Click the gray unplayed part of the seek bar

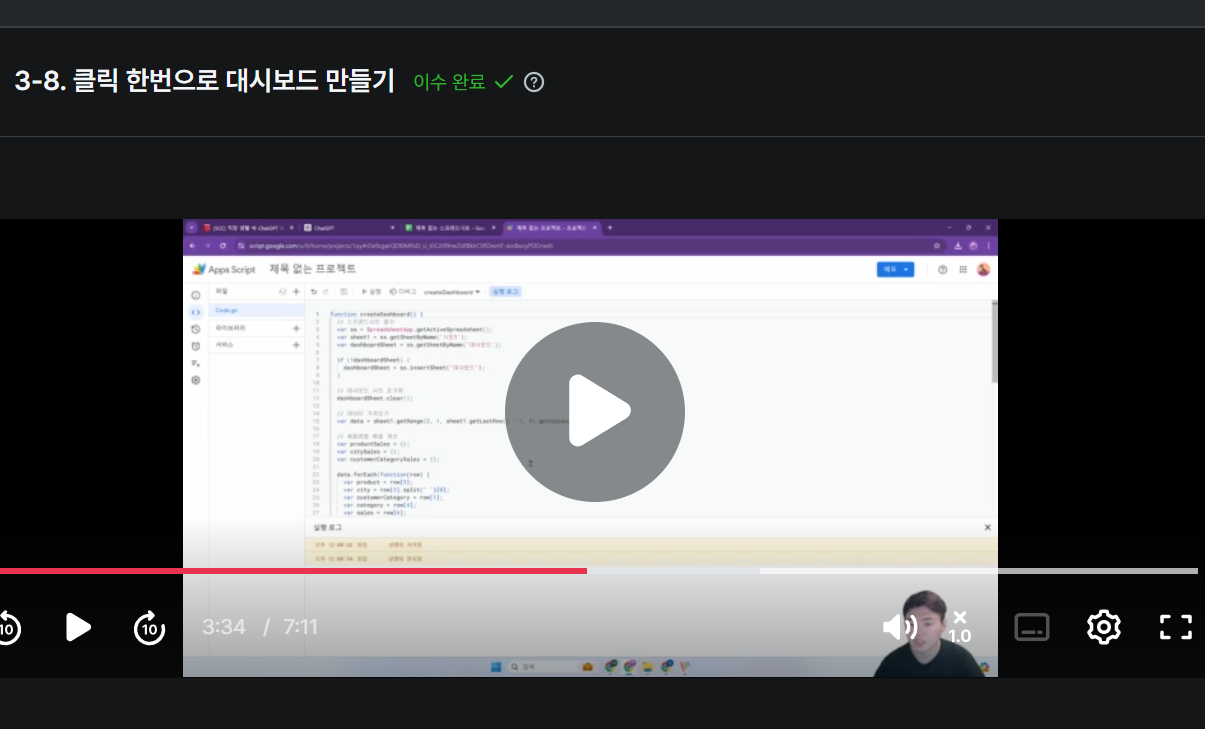click(892, 571)
